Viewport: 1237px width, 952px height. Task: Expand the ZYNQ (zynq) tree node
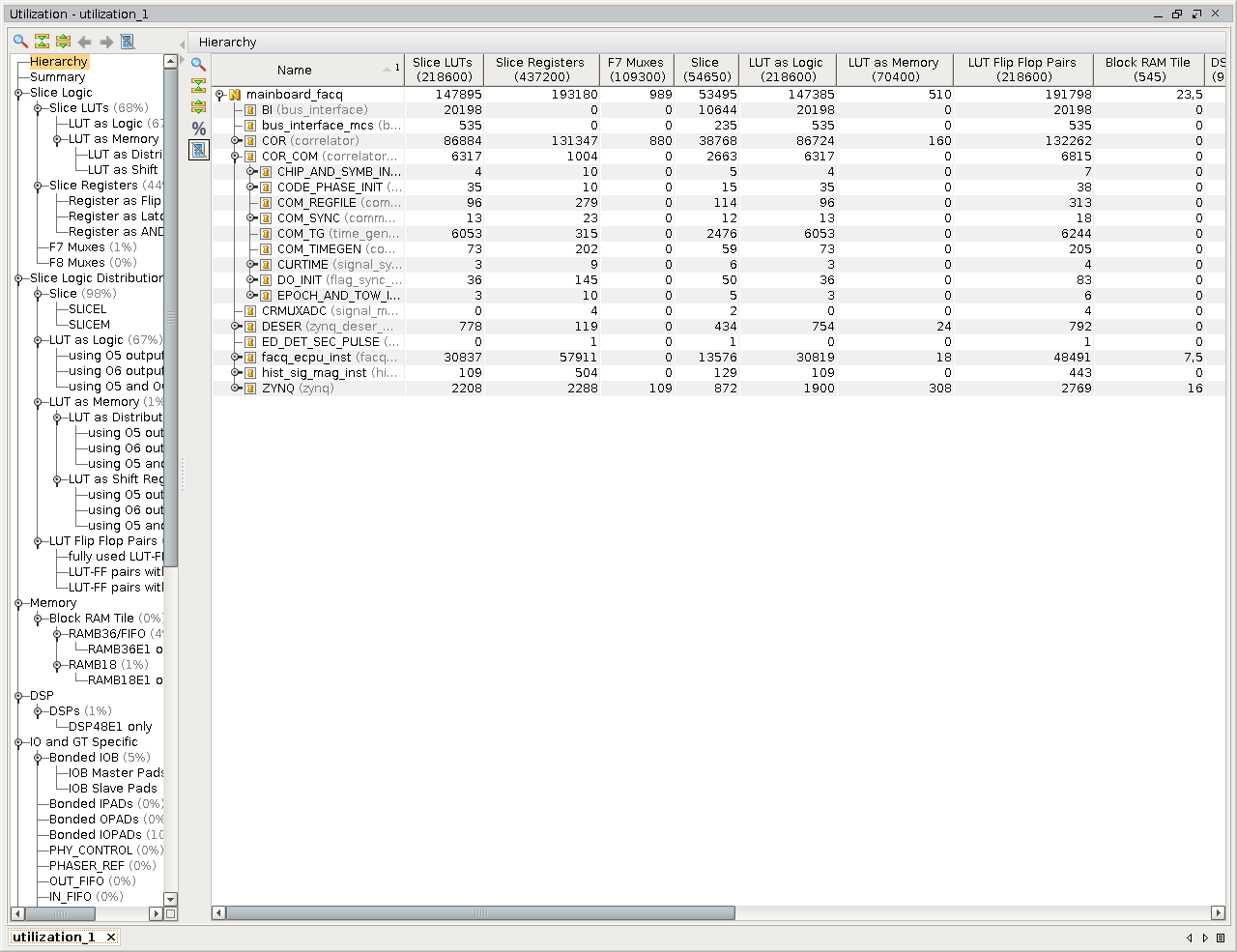[235, 389]
